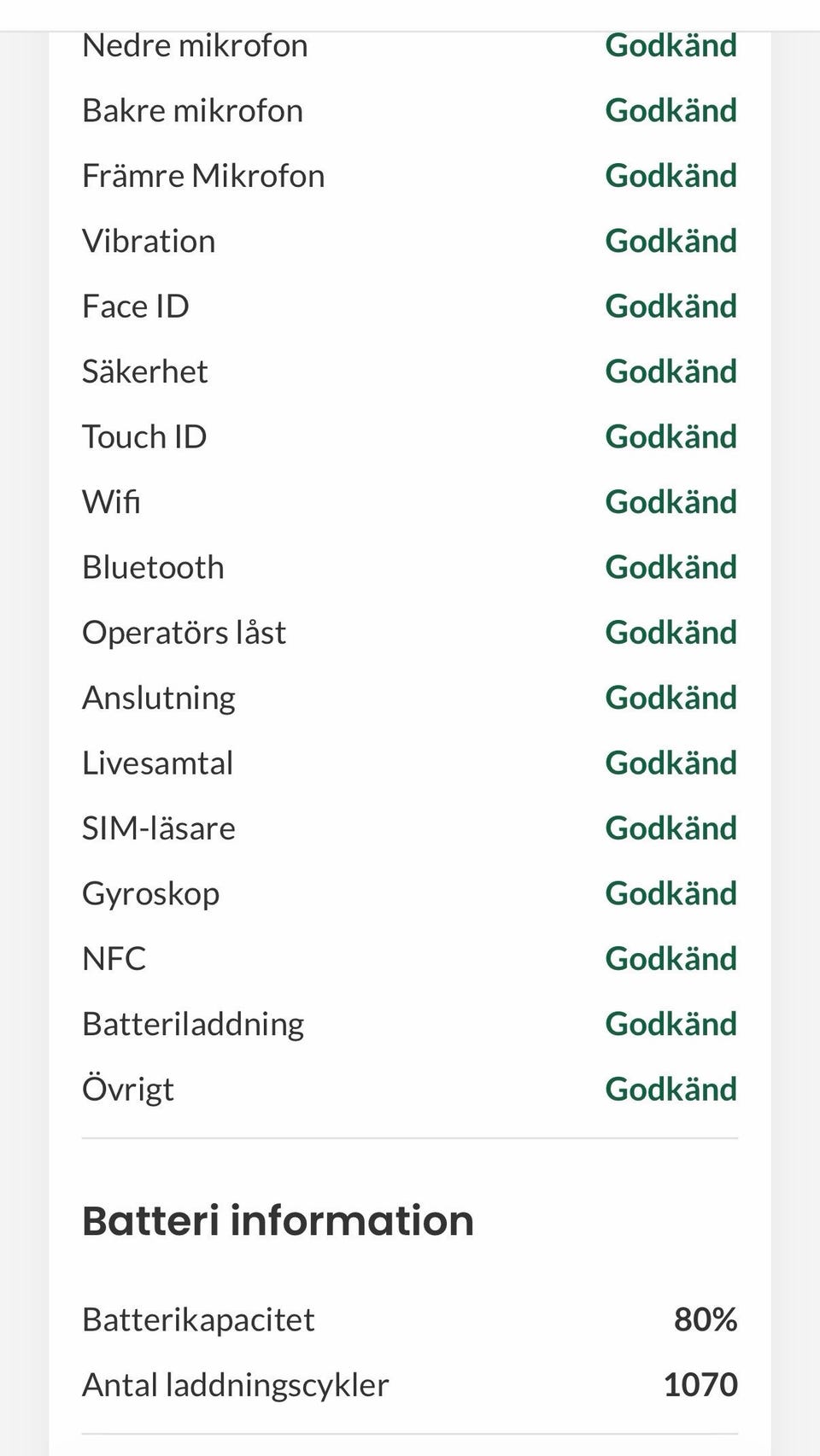
Task: Select the Övrigt test row label
Action: tap(127, 1090)
